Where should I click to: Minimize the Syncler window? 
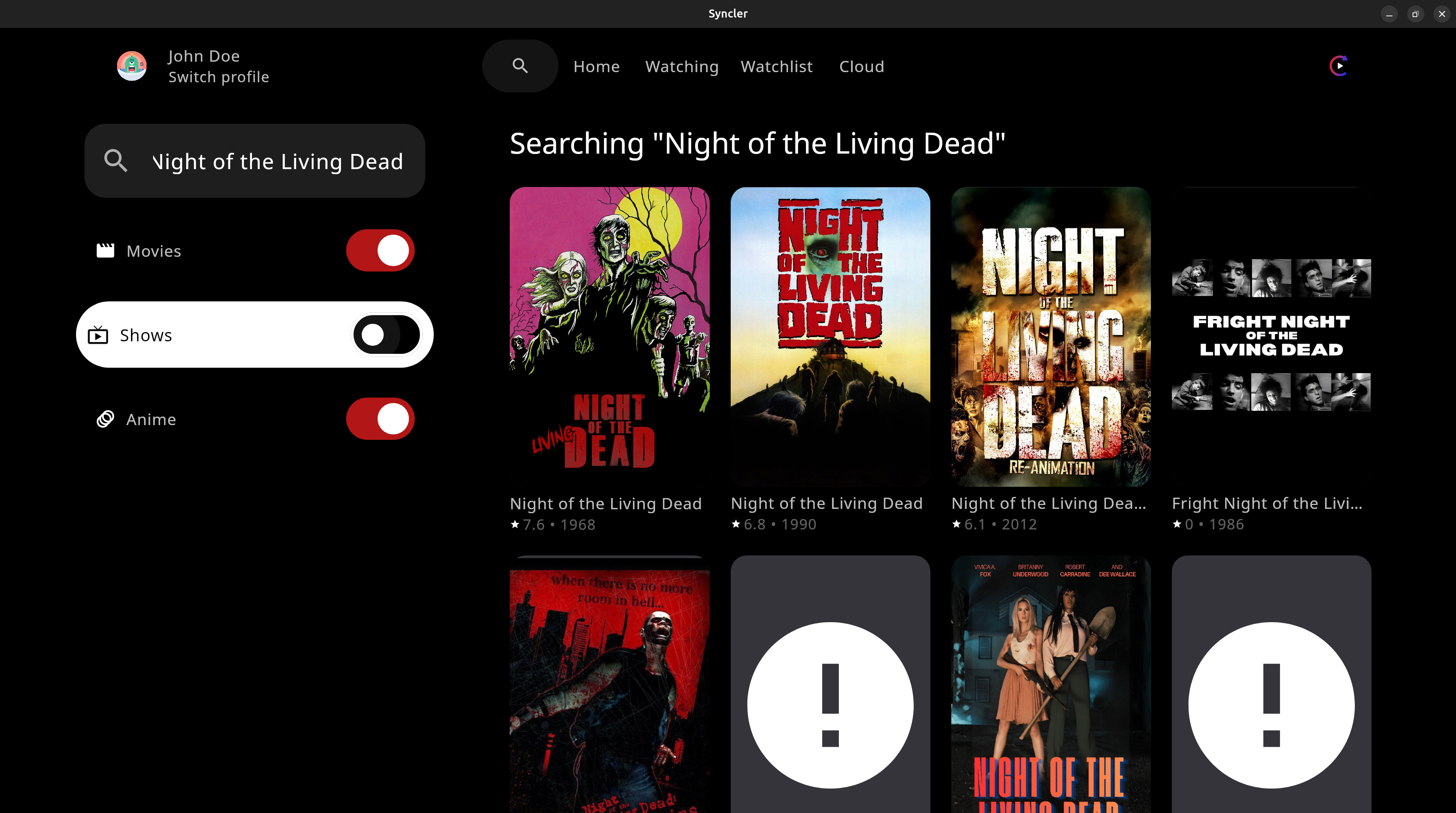click(x=1389, y=14)
